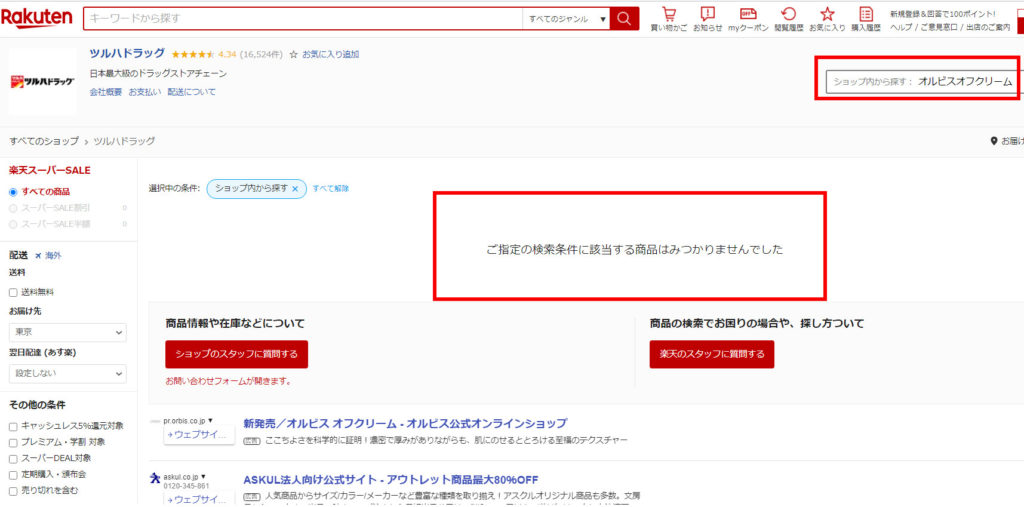
Task: Click the red magnifier search button
Action: [x=624, y=19]
